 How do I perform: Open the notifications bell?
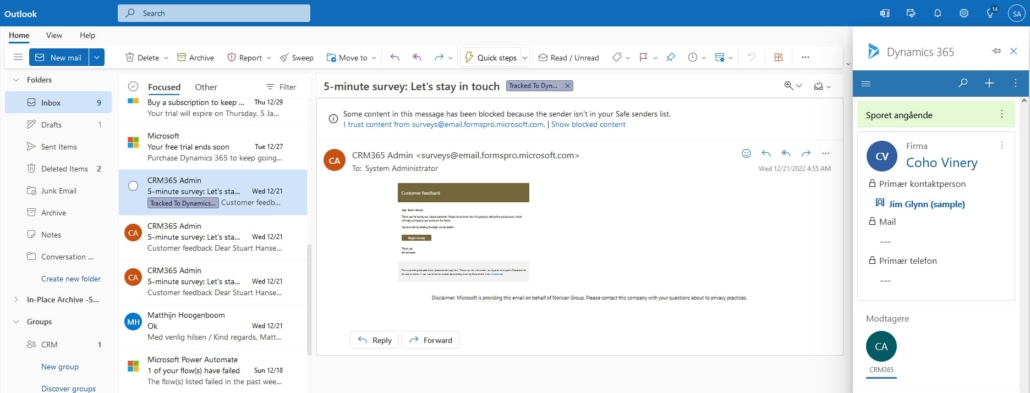pos(937,13)
